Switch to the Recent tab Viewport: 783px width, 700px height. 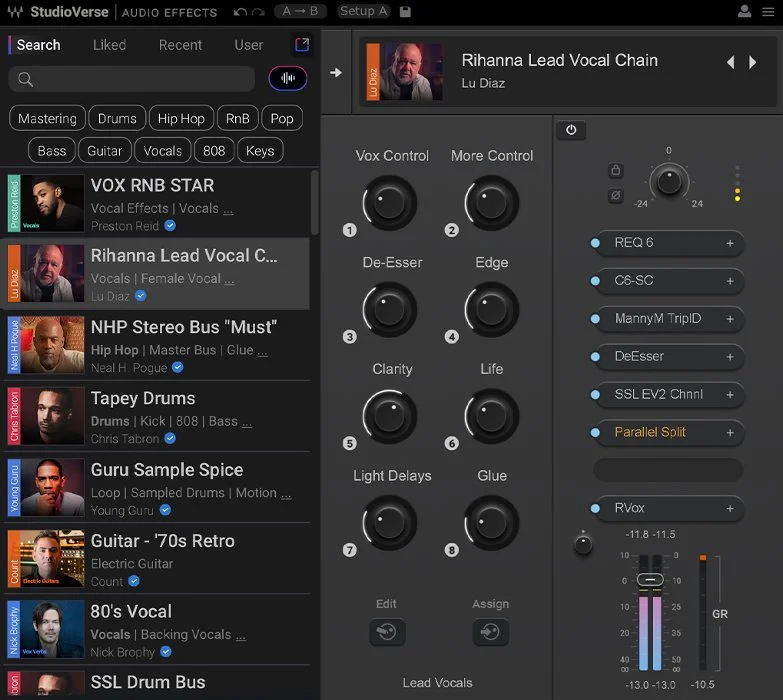180,45
